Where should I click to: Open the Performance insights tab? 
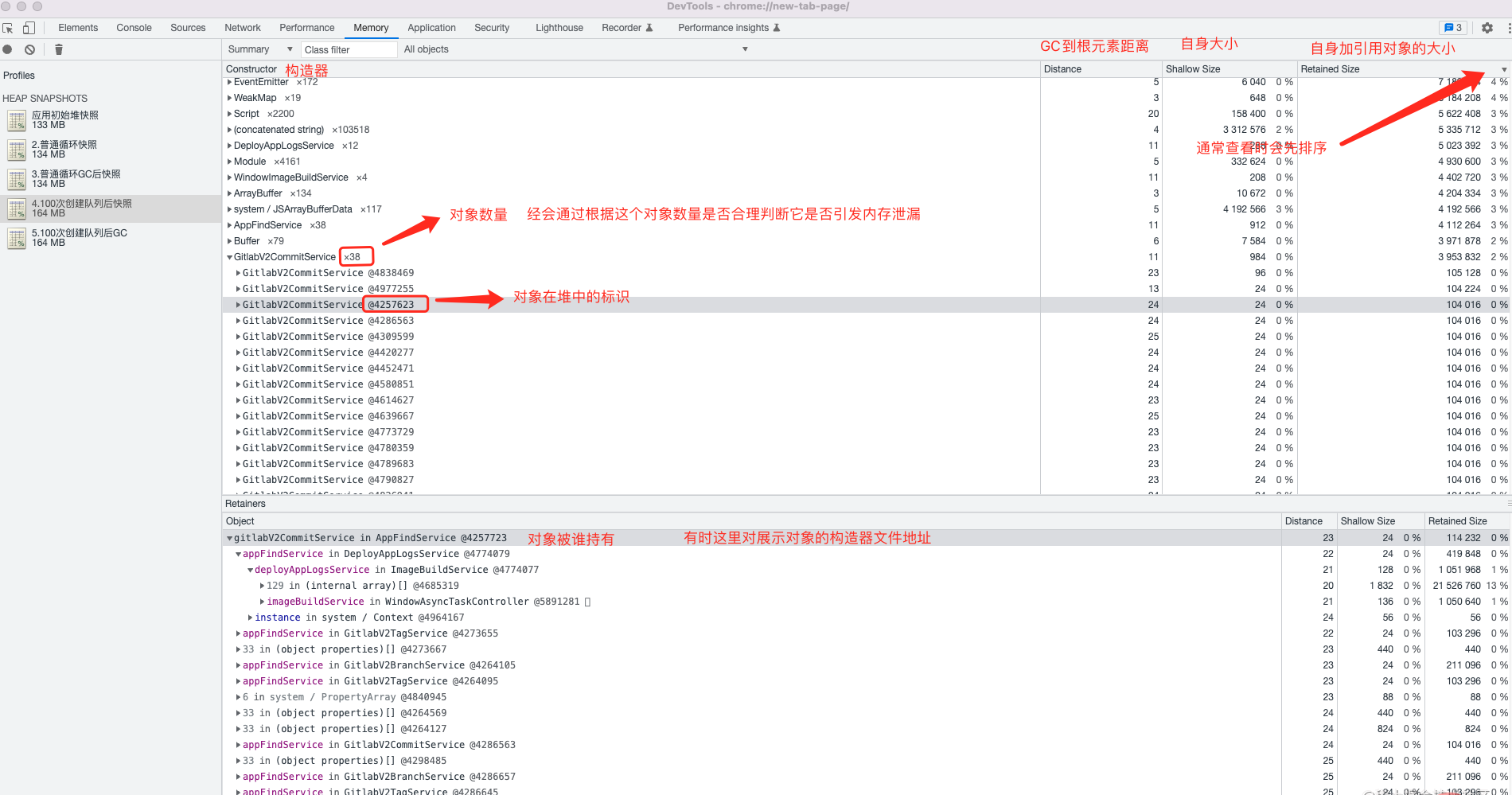click(729, 28)
